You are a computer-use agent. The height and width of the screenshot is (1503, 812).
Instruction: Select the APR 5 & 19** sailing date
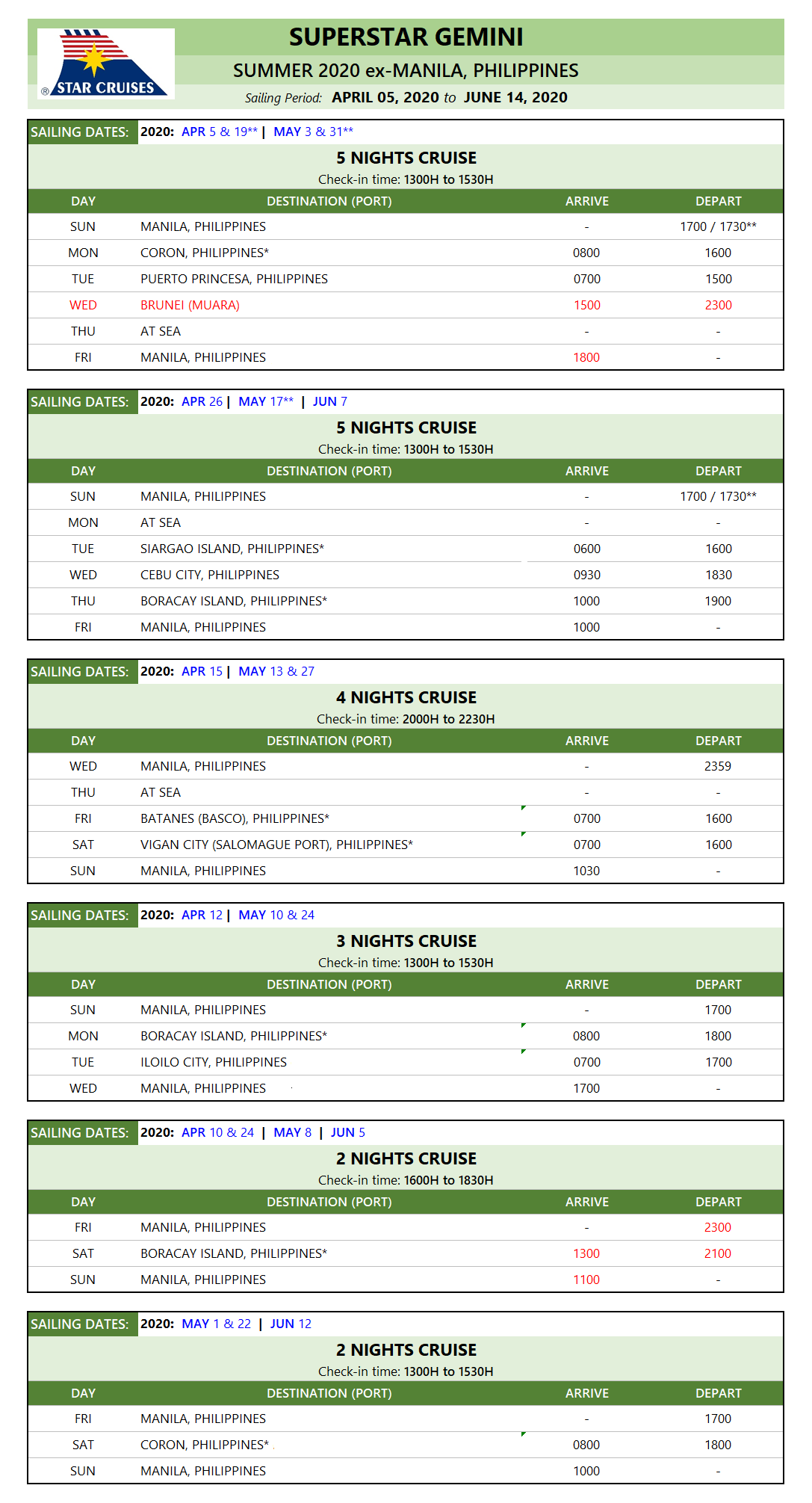pyautogui.click(x=219, y=132)
